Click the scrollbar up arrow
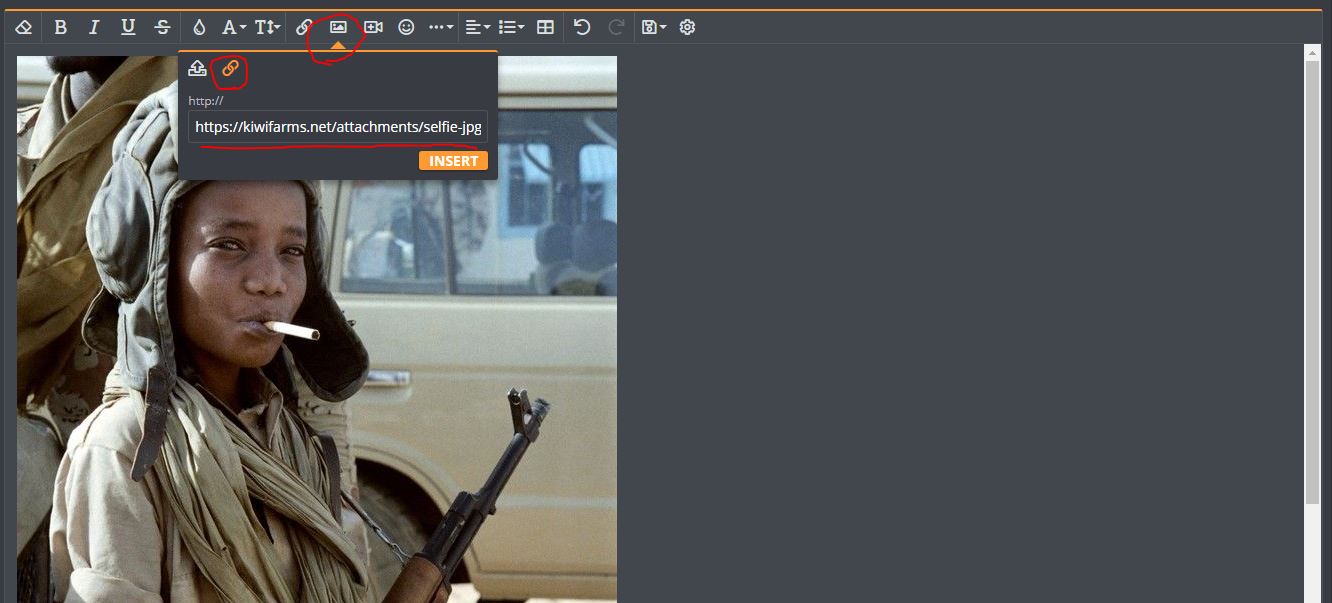Screen dimensions: 1332x603 coord(1313,52)
